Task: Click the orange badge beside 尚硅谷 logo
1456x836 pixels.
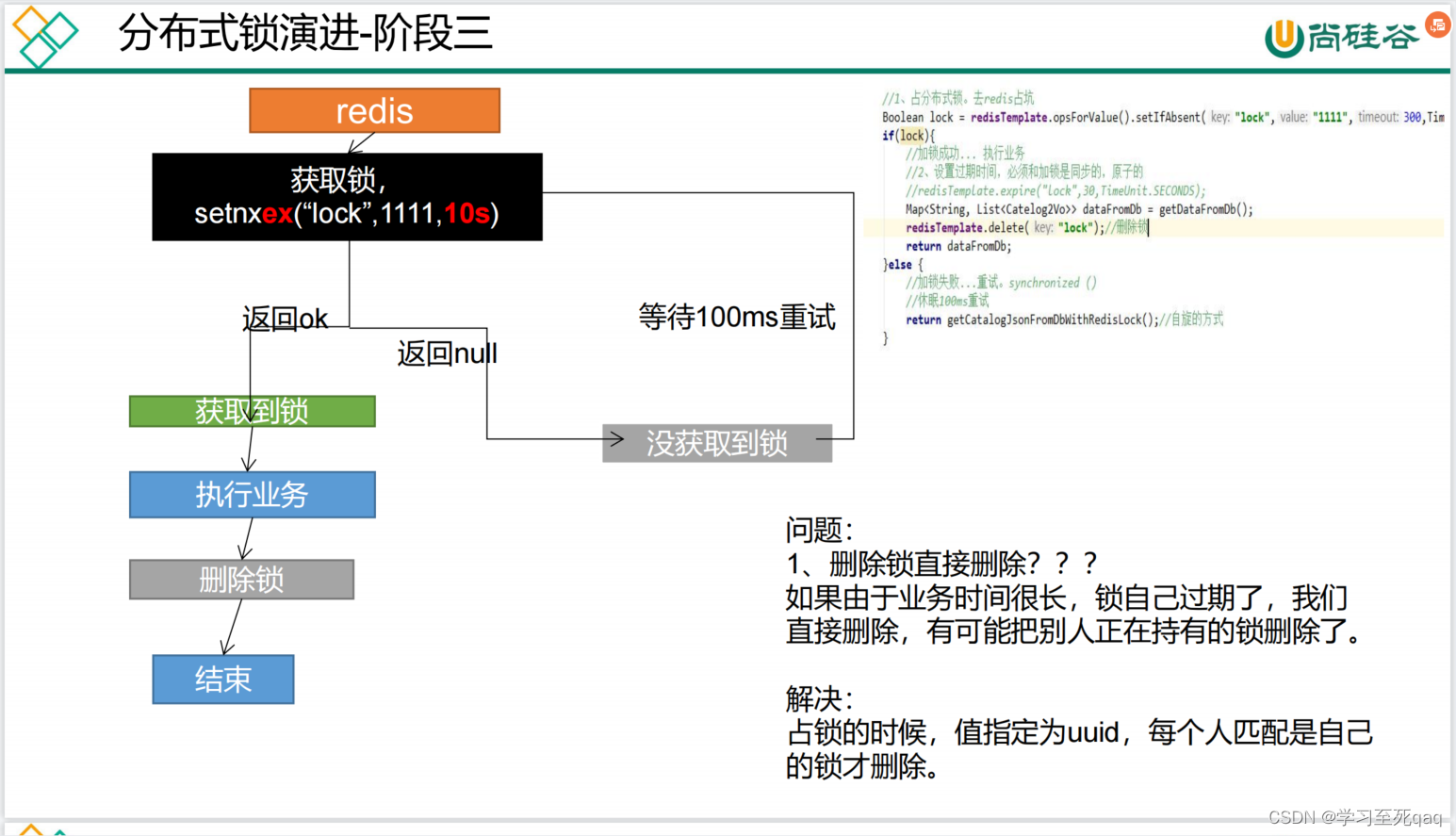Action: point(1437,25)
